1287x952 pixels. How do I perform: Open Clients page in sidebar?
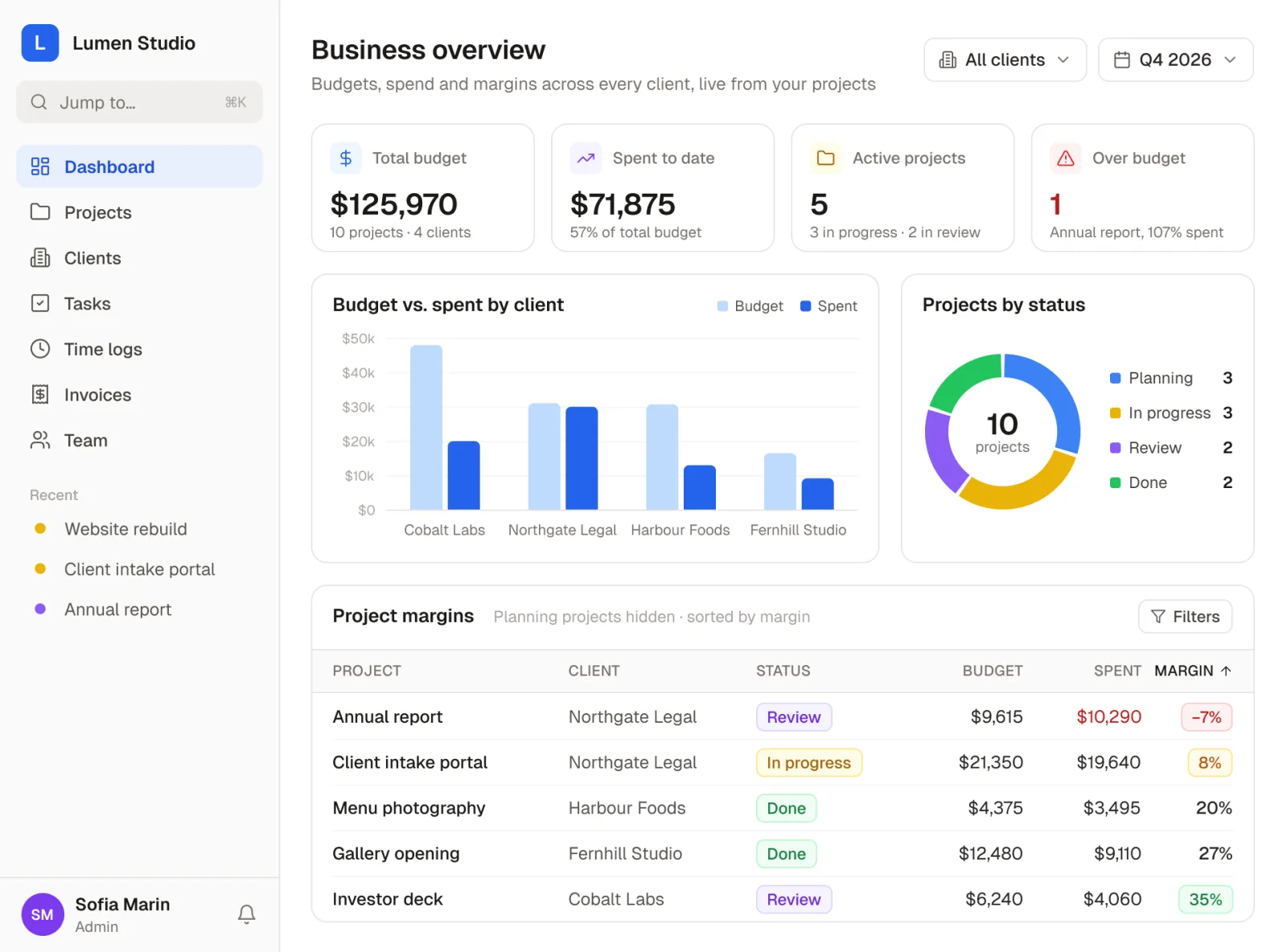tap(139, 258)
